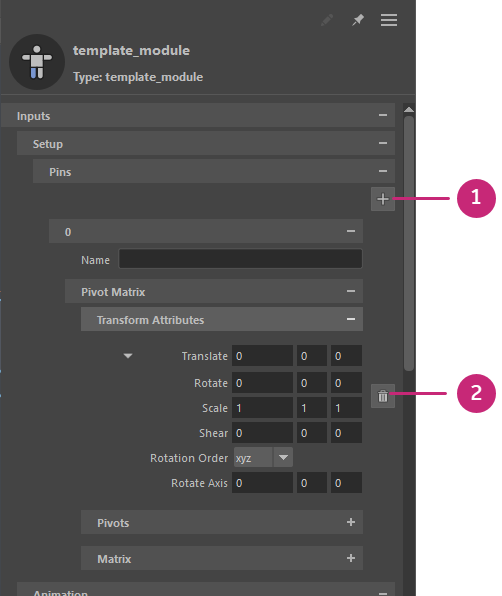502x596 pixels.
Task: Collapse the Pivot Matrix section
Action: (x=351, y=292)
